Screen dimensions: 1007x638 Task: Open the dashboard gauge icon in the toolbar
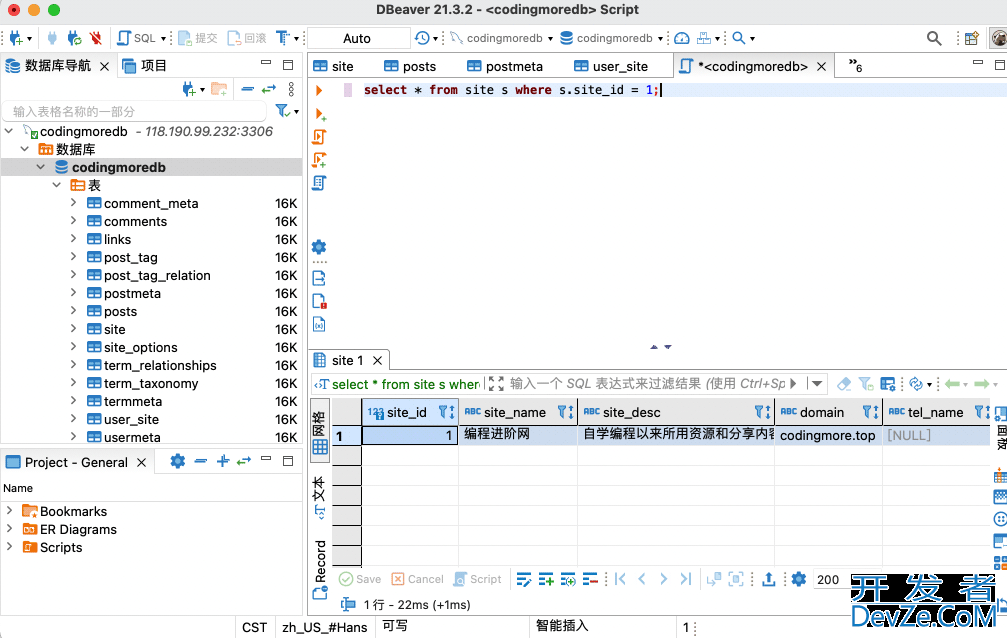682,38
